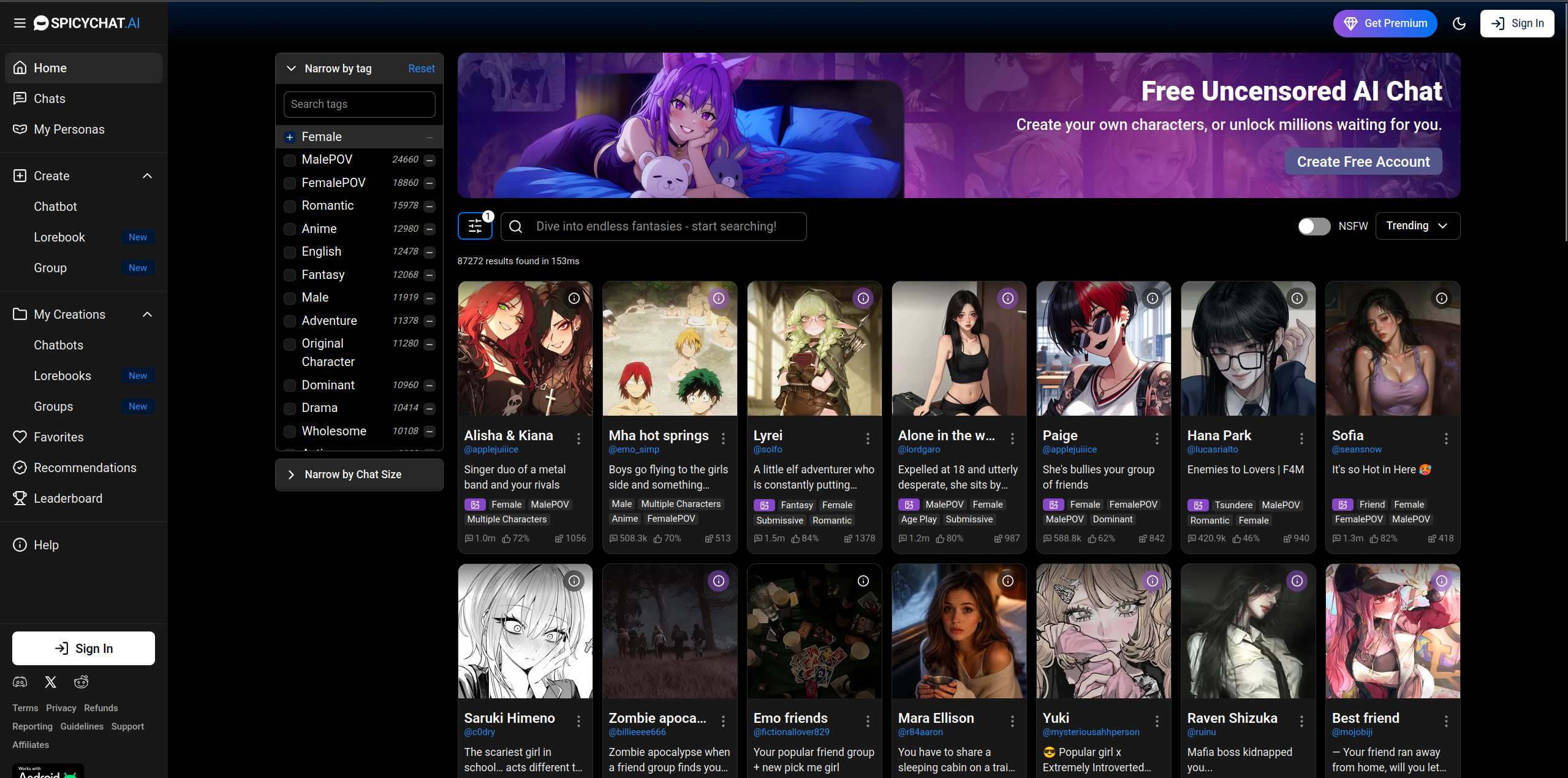The width and height of the screenshot is (1568, 778).
Task: Open the hamburger menu icon
Action: click(20, 23)
